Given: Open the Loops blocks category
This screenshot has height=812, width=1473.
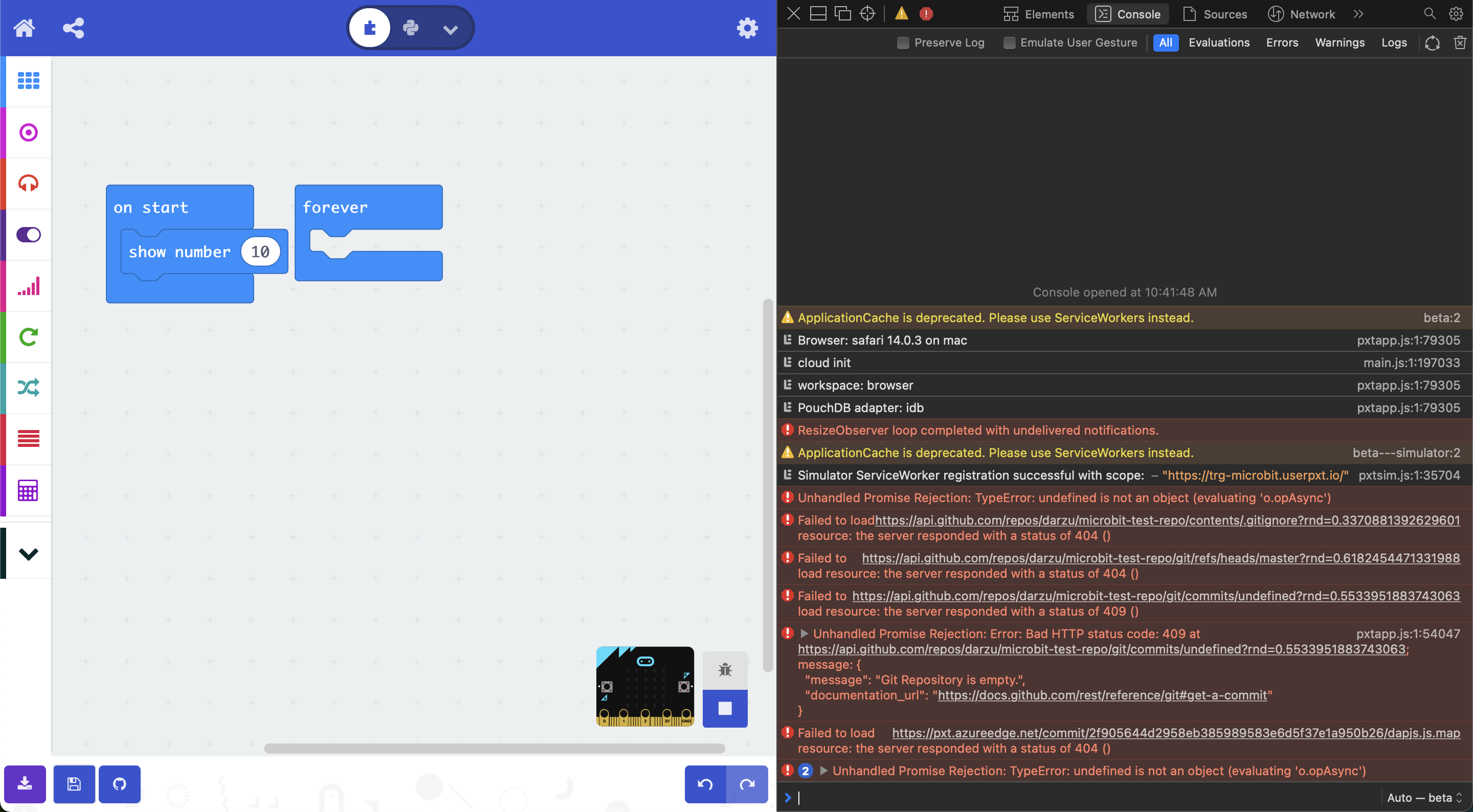Looking at the screenshot, I should [x=28, y=337].
